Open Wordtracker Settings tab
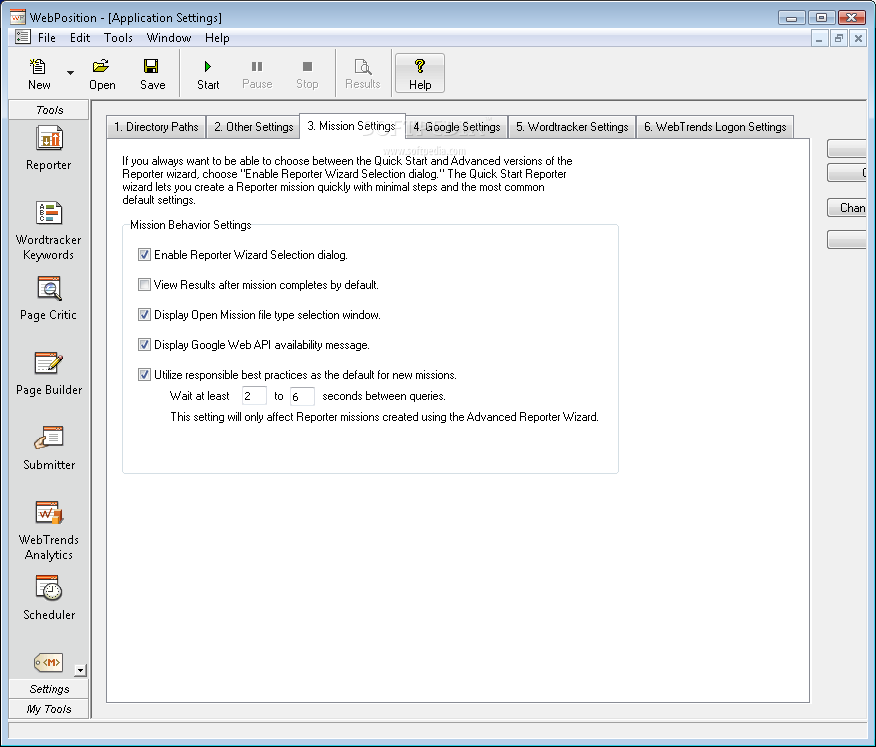 tap(572, 127)
